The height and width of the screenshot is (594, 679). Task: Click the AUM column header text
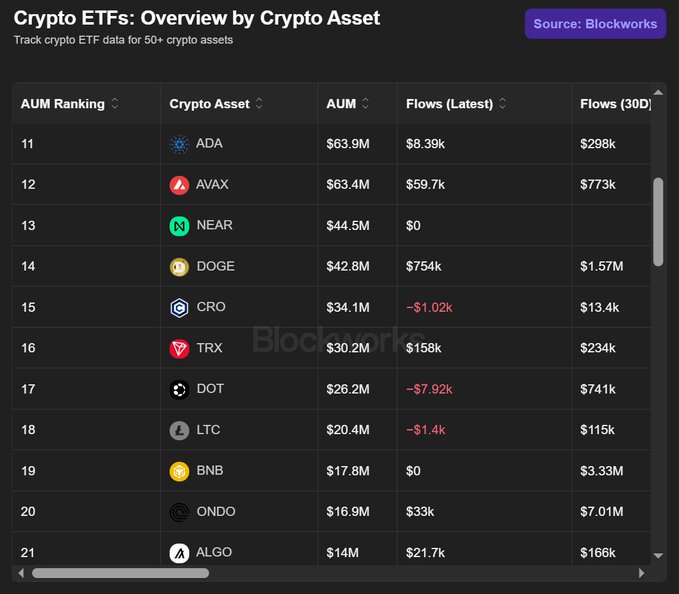[341, 104]
